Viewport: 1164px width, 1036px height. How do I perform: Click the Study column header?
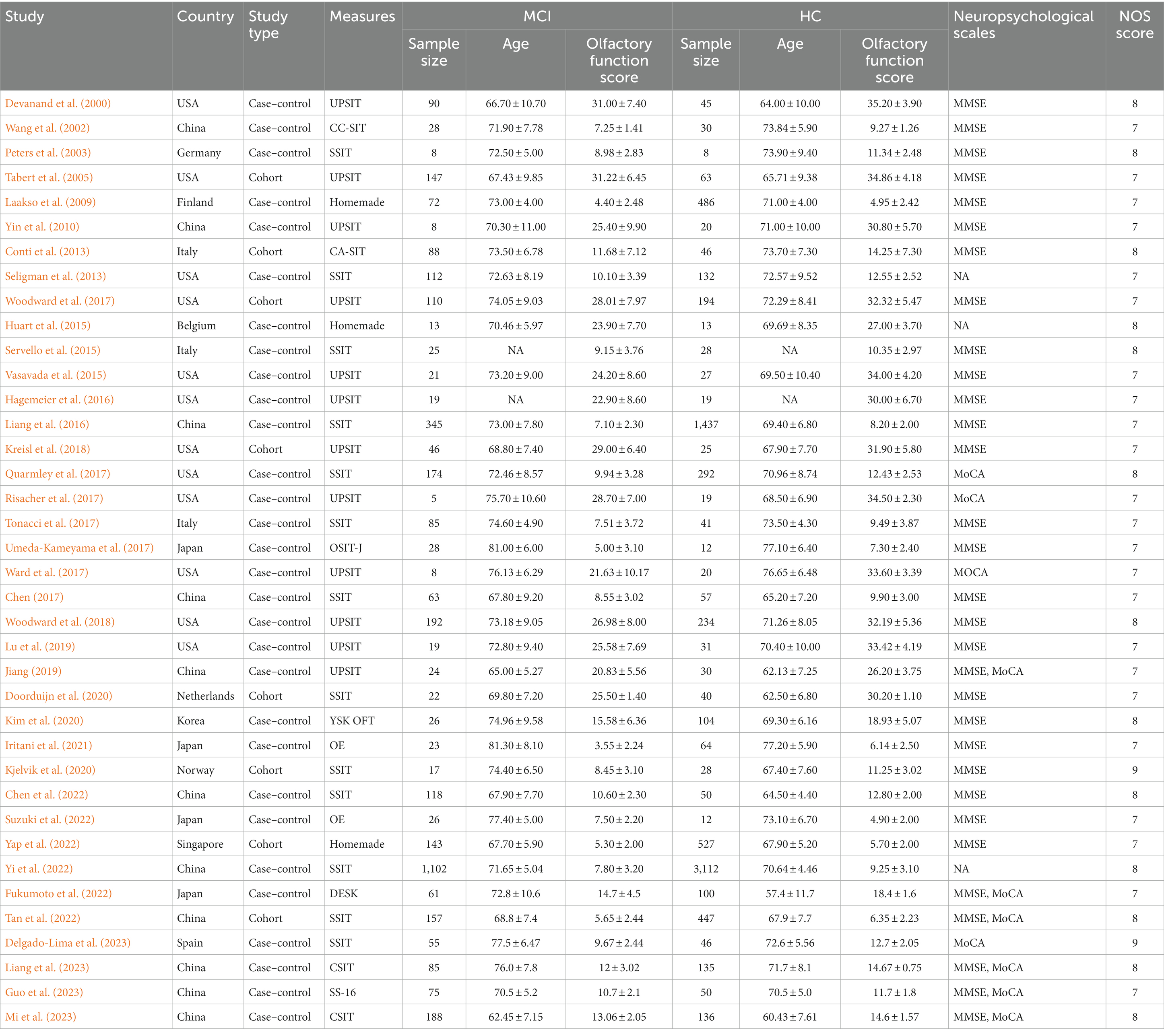click(x=25, y=16)
